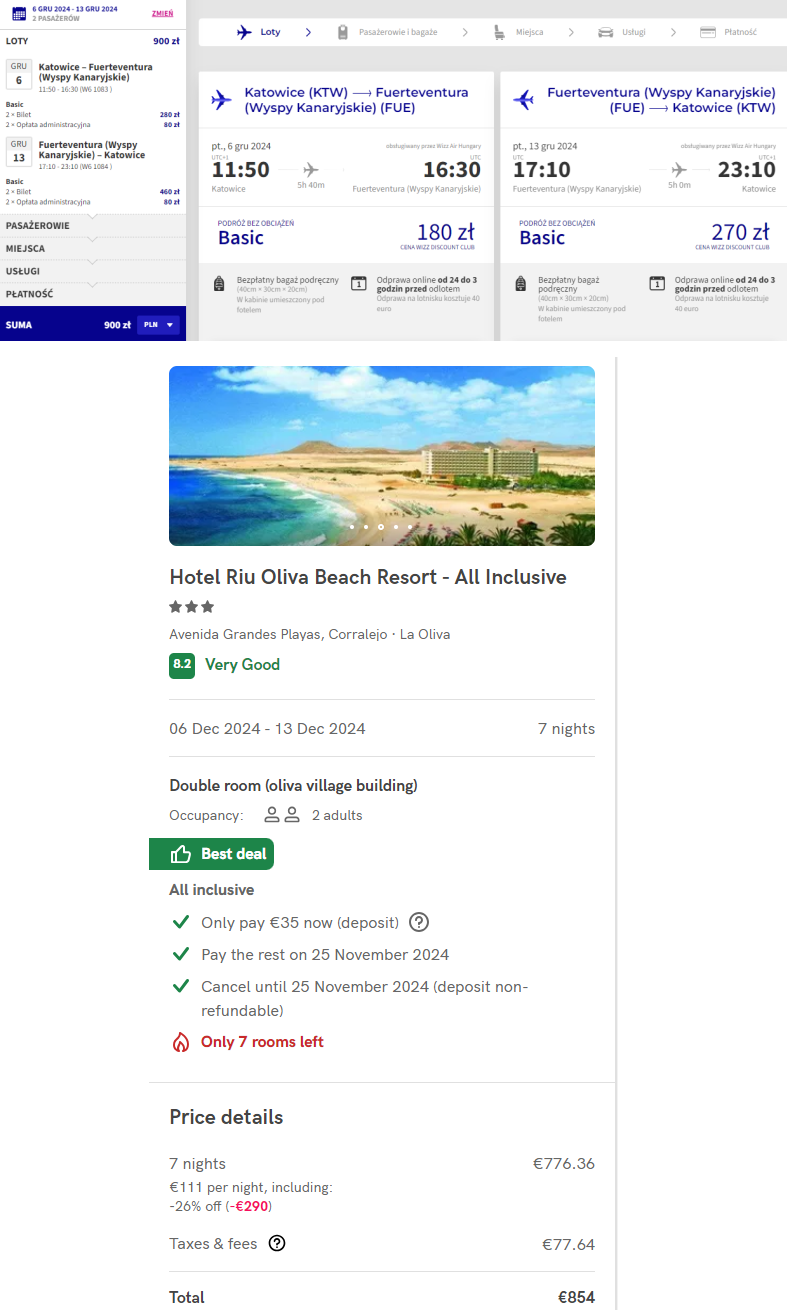Viewport: 787px width, 1314px height.
Task: Click the seat icon next to Miejsca
Action: tap(499, 32)
